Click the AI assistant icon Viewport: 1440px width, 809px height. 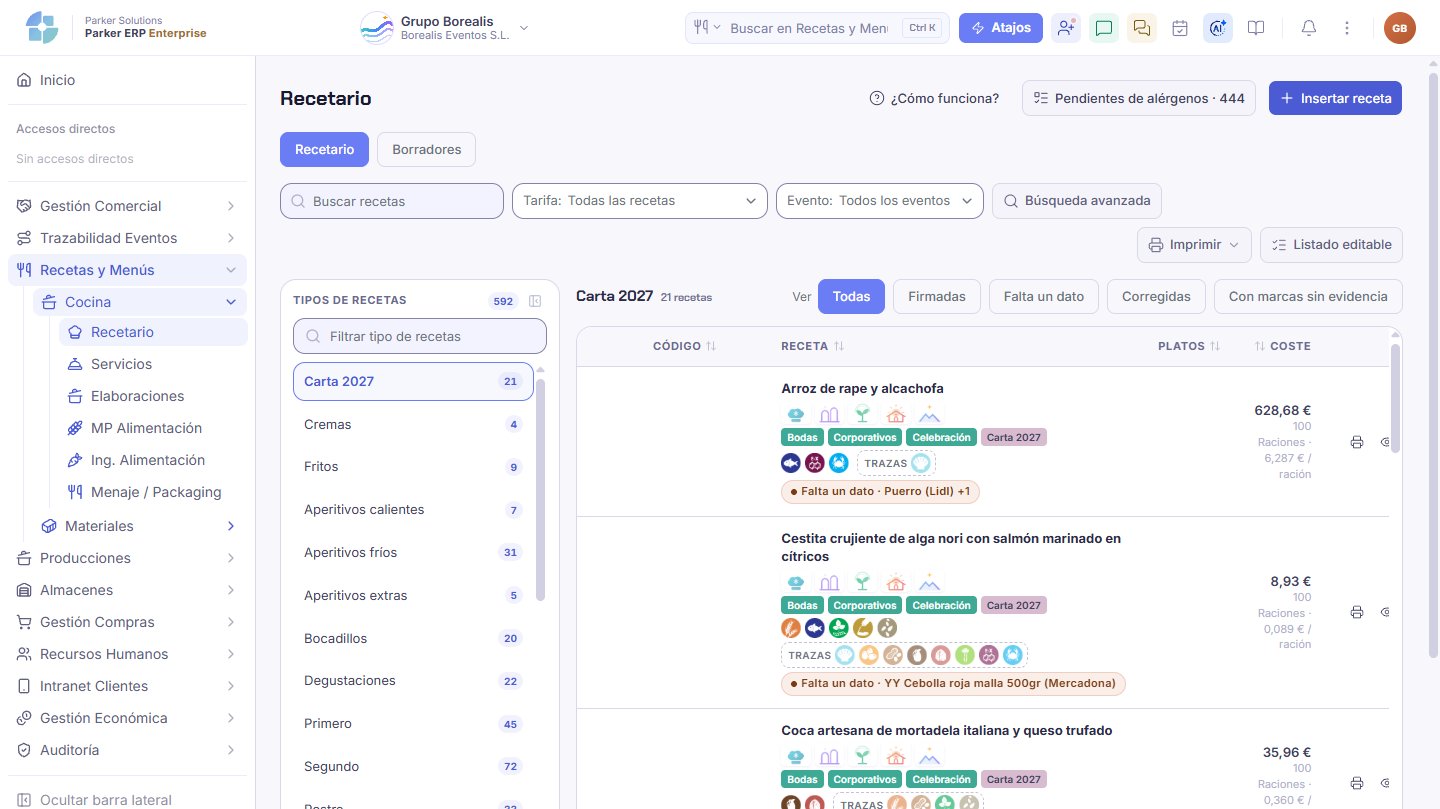point(1218,28)
